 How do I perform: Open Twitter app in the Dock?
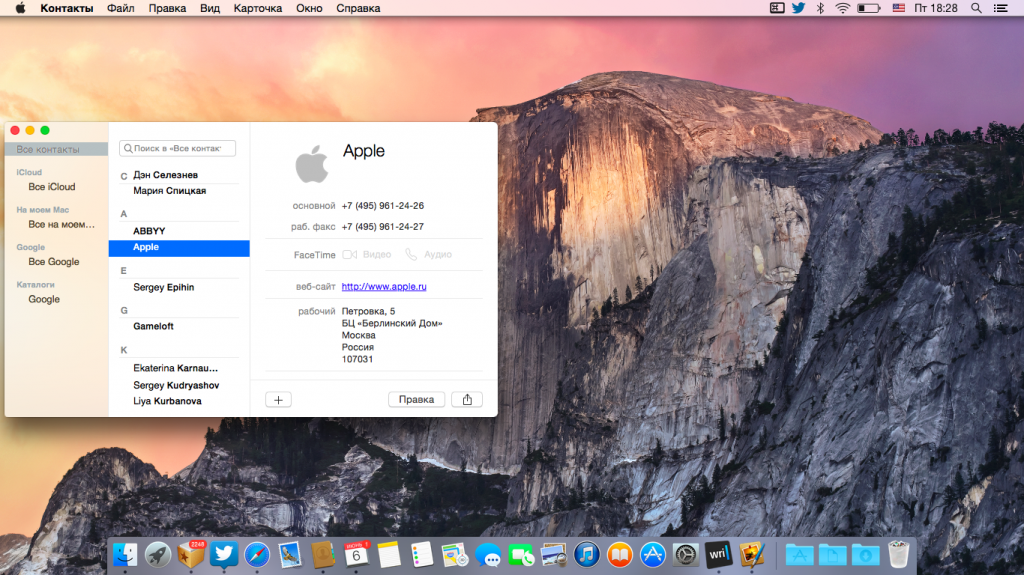coord(224,553)
